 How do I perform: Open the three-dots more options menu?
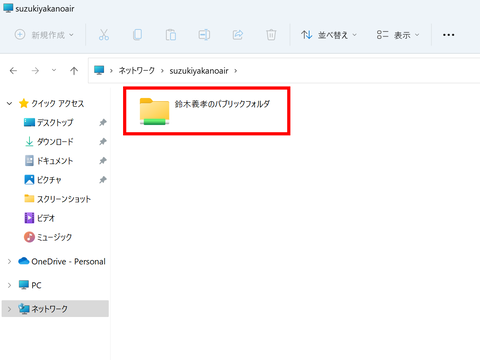point(448,35)
